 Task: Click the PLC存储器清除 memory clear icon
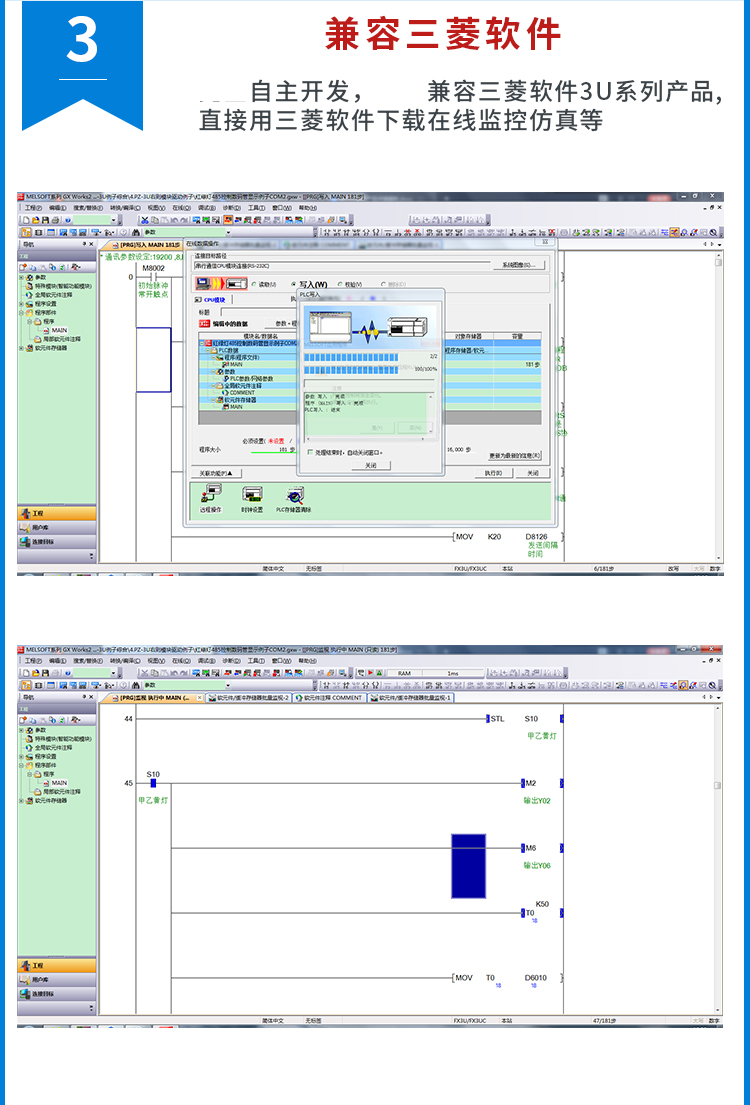click(x=294, y=495)
